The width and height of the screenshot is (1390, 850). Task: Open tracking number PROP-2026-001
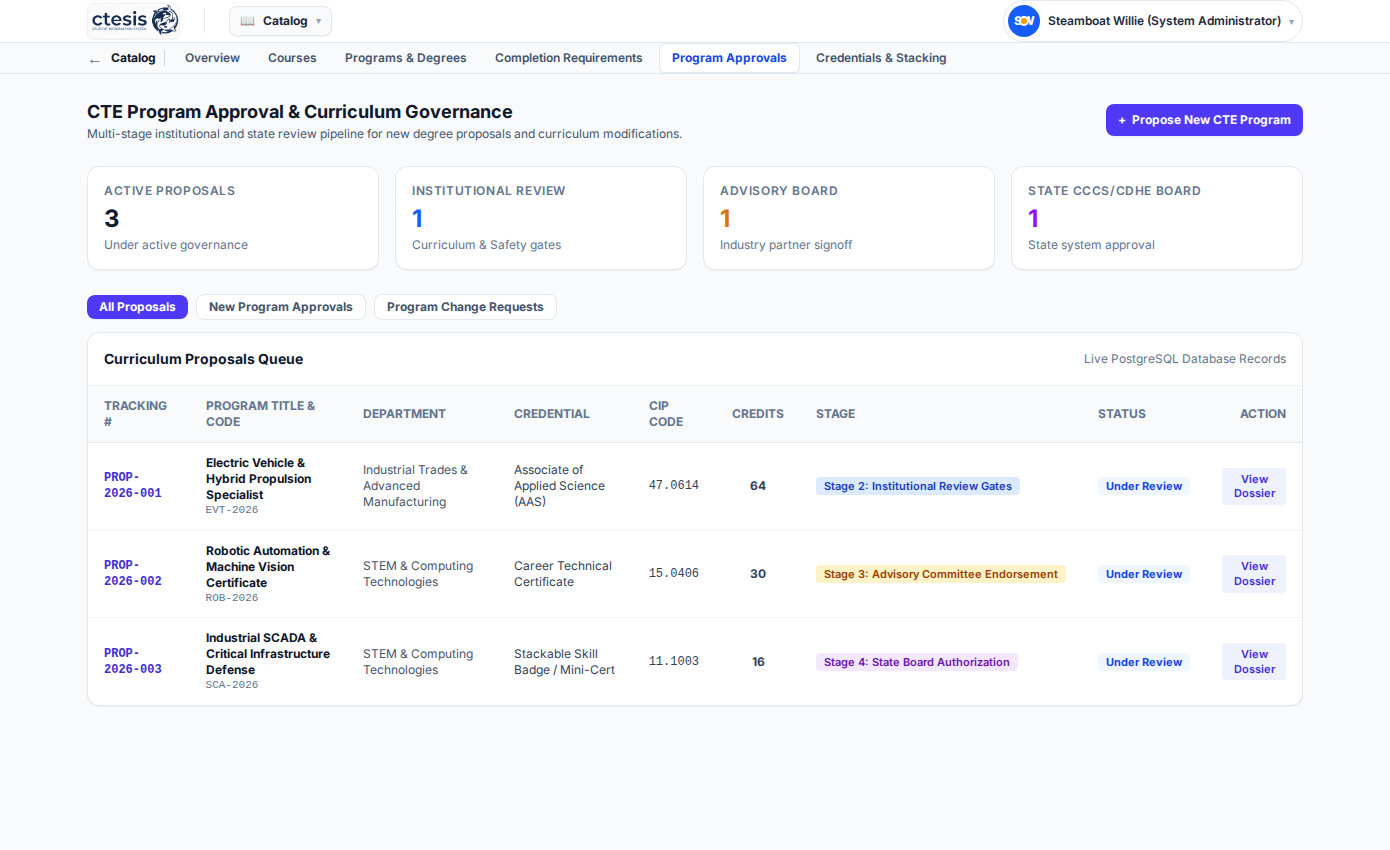133,485
